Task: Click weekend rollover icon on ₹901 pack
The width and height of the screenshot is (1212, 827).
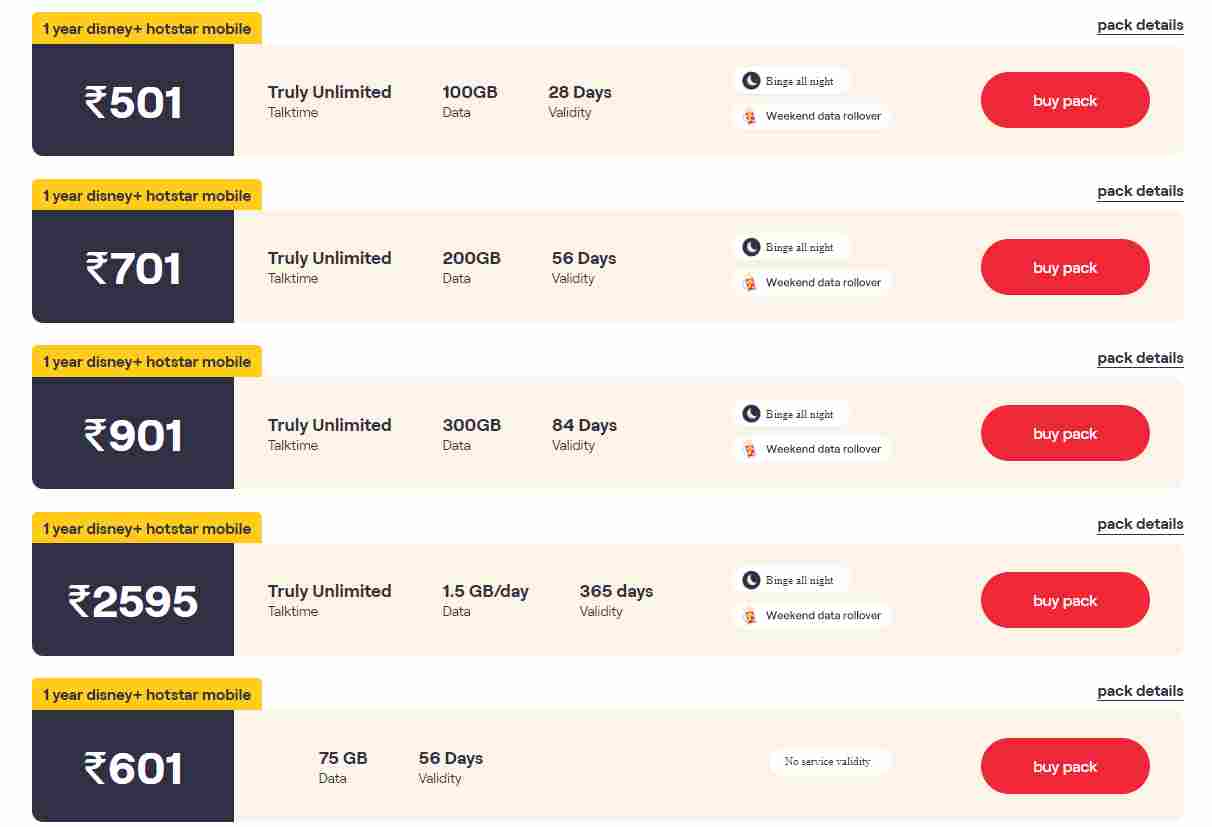Action: [x=750, y=449]
